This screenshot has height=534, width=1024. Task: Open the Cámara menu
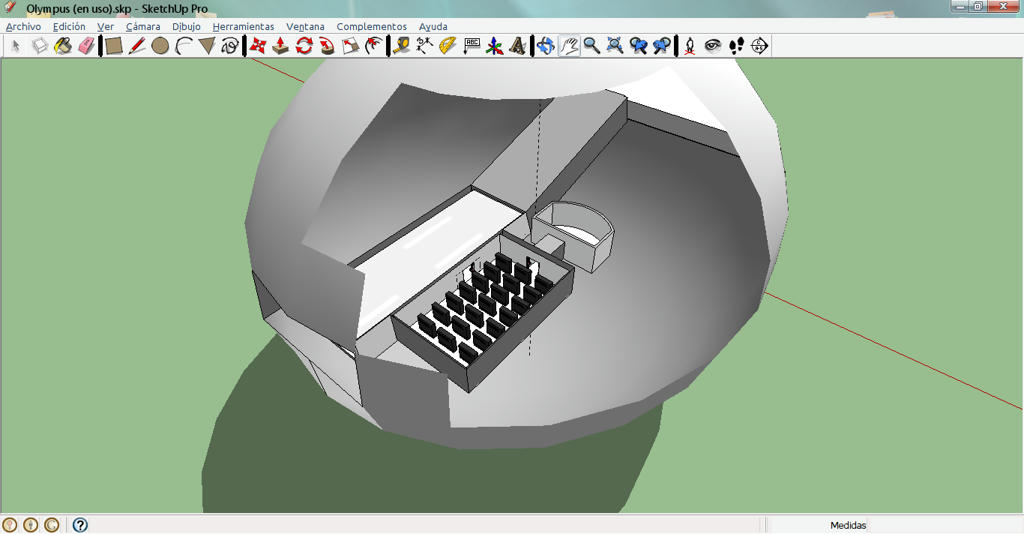pos(143,27)
